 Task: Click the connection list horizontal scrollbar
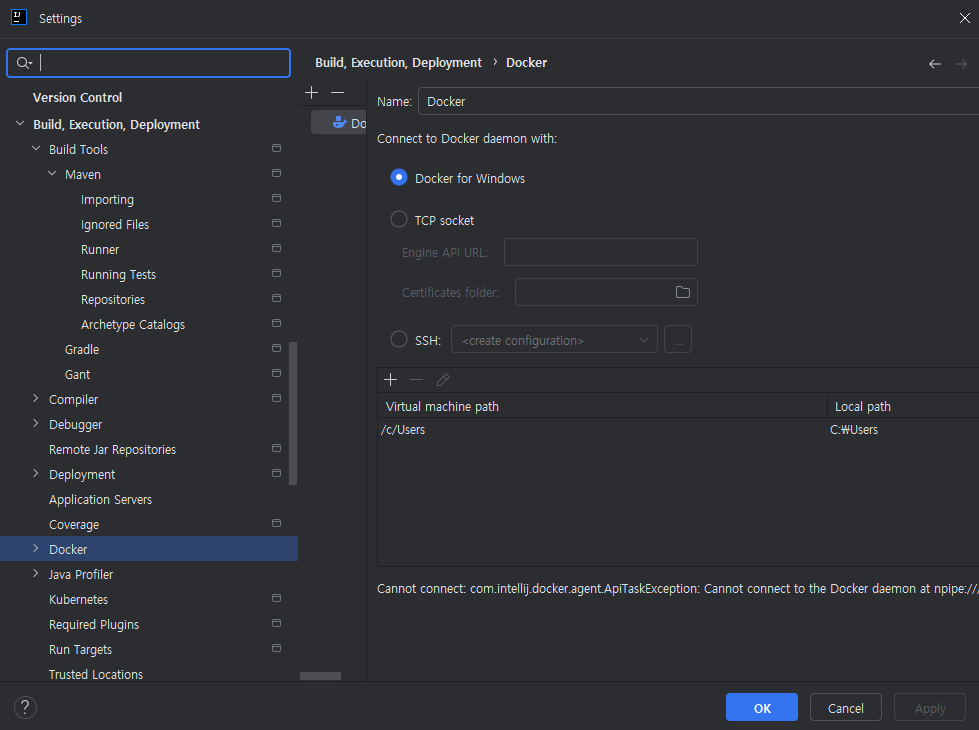[x=320, y=676]
